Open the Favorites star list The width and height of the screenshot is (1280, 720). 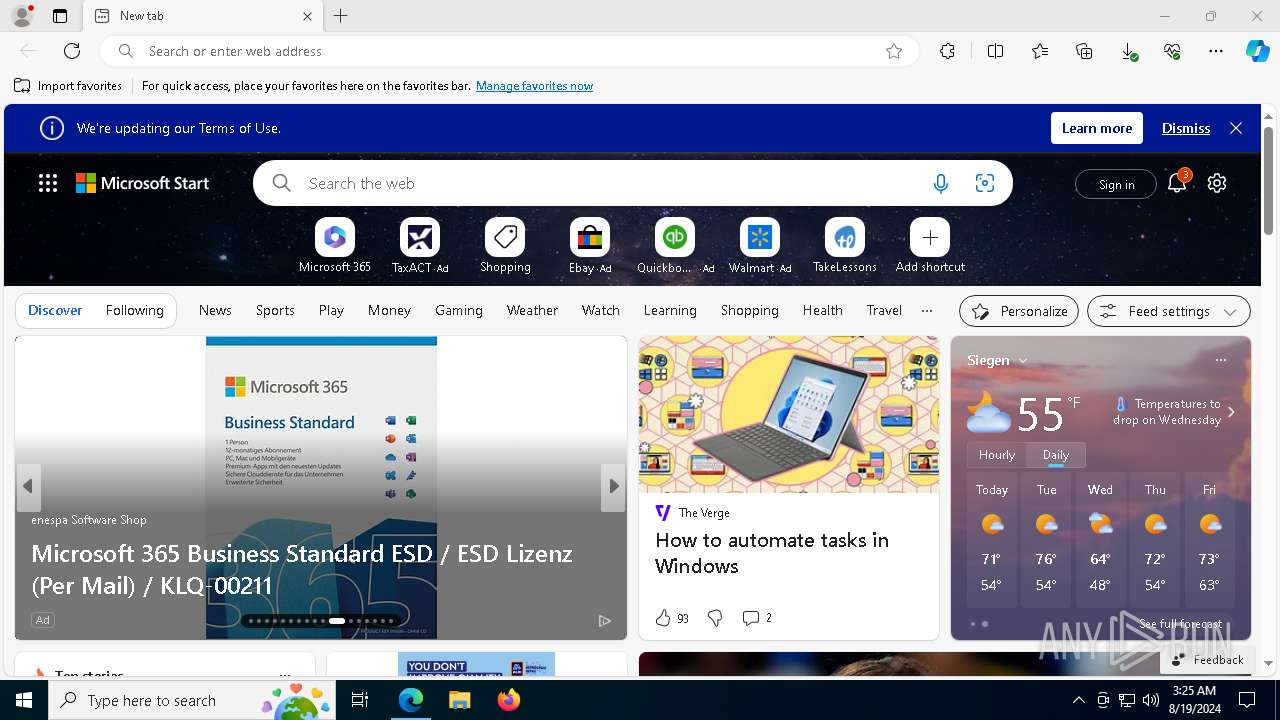coord(1040,51)
